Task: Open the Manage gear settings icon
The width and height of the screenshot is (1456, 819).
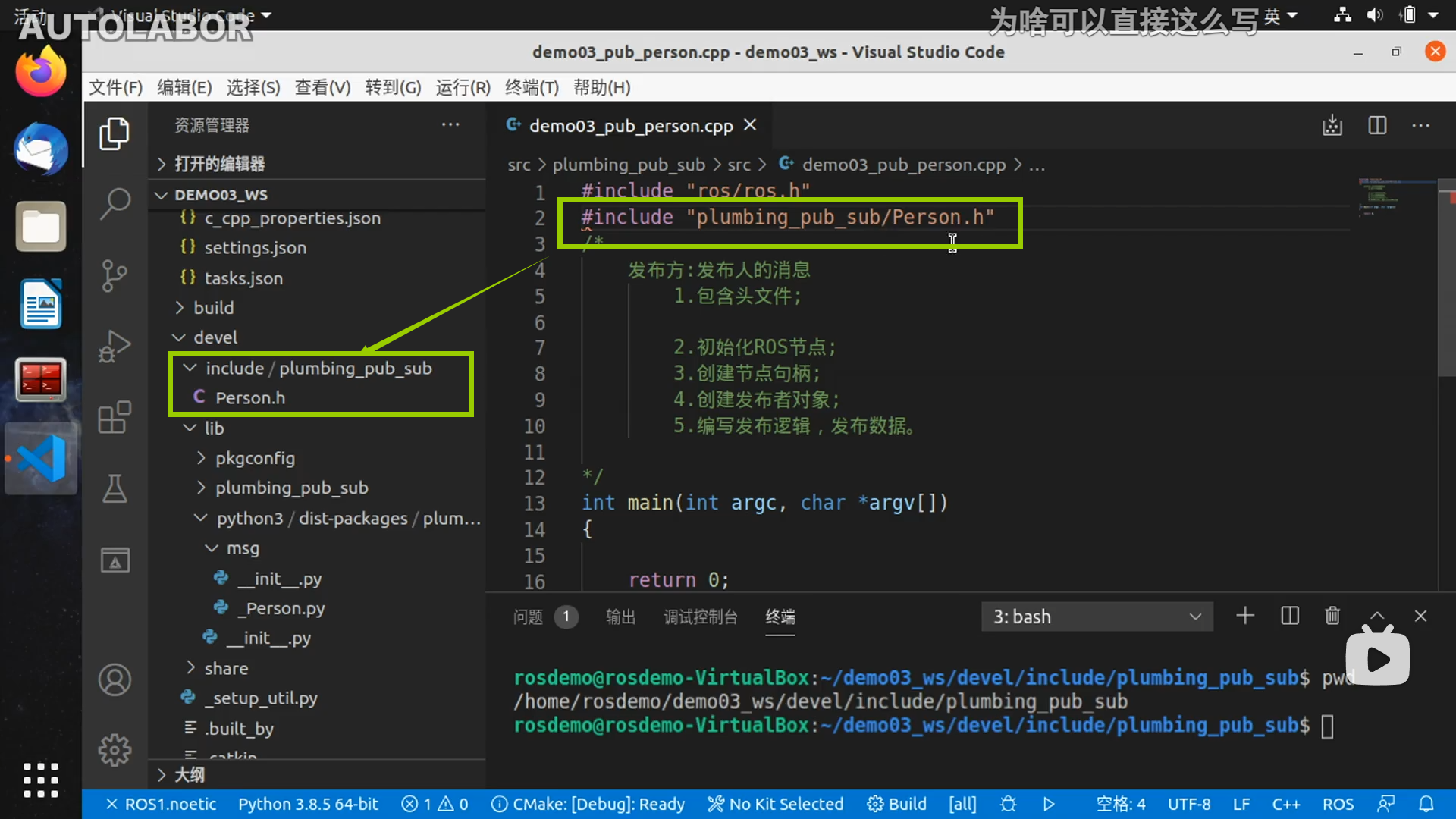Action: click(x=115, y=750)
